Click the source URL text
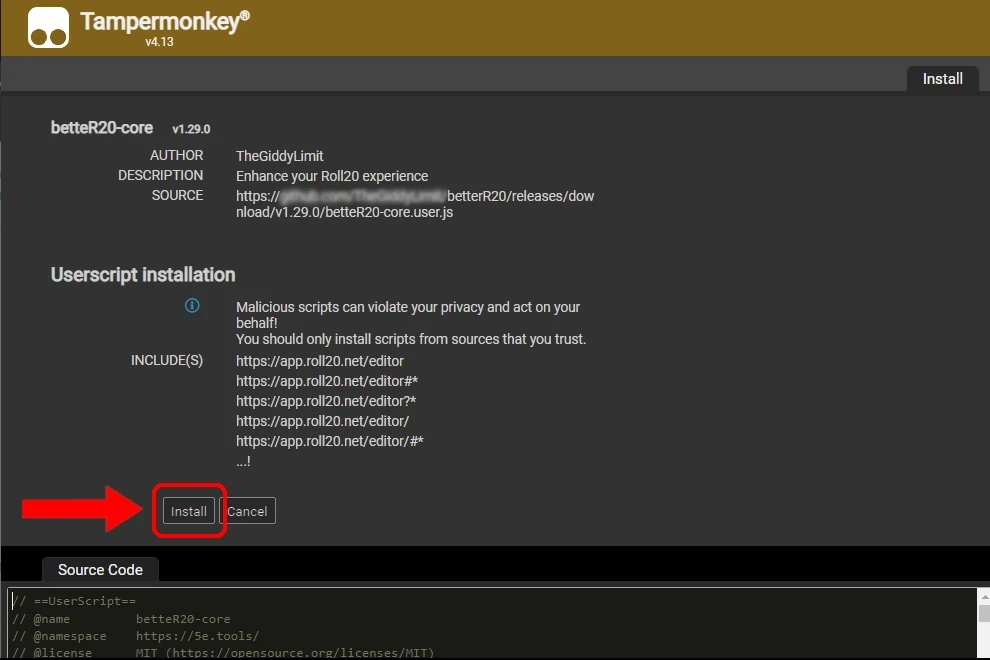 415,204
